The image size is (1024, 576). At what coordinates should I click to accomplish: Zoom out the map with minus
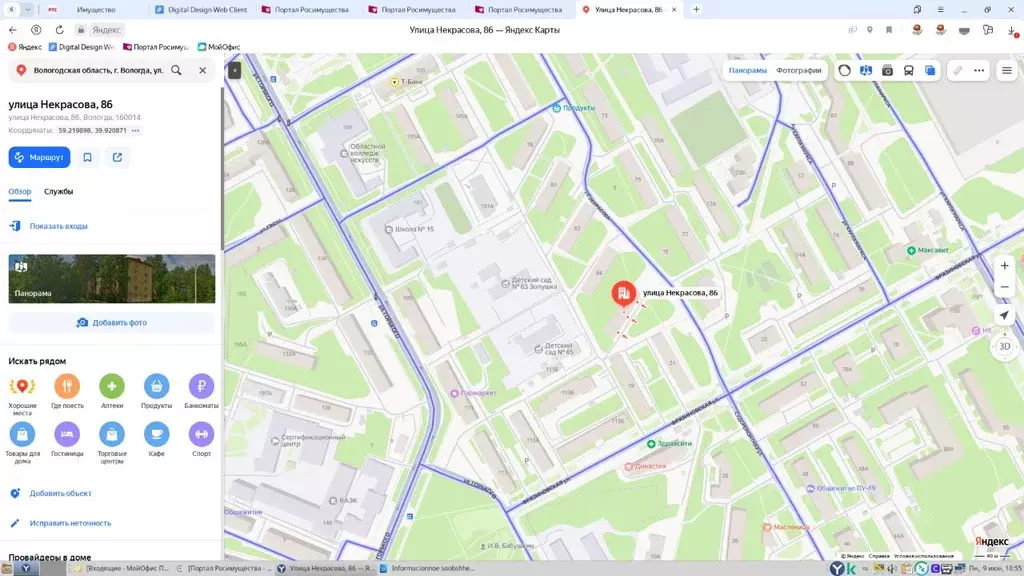(x=1004, y=287)
